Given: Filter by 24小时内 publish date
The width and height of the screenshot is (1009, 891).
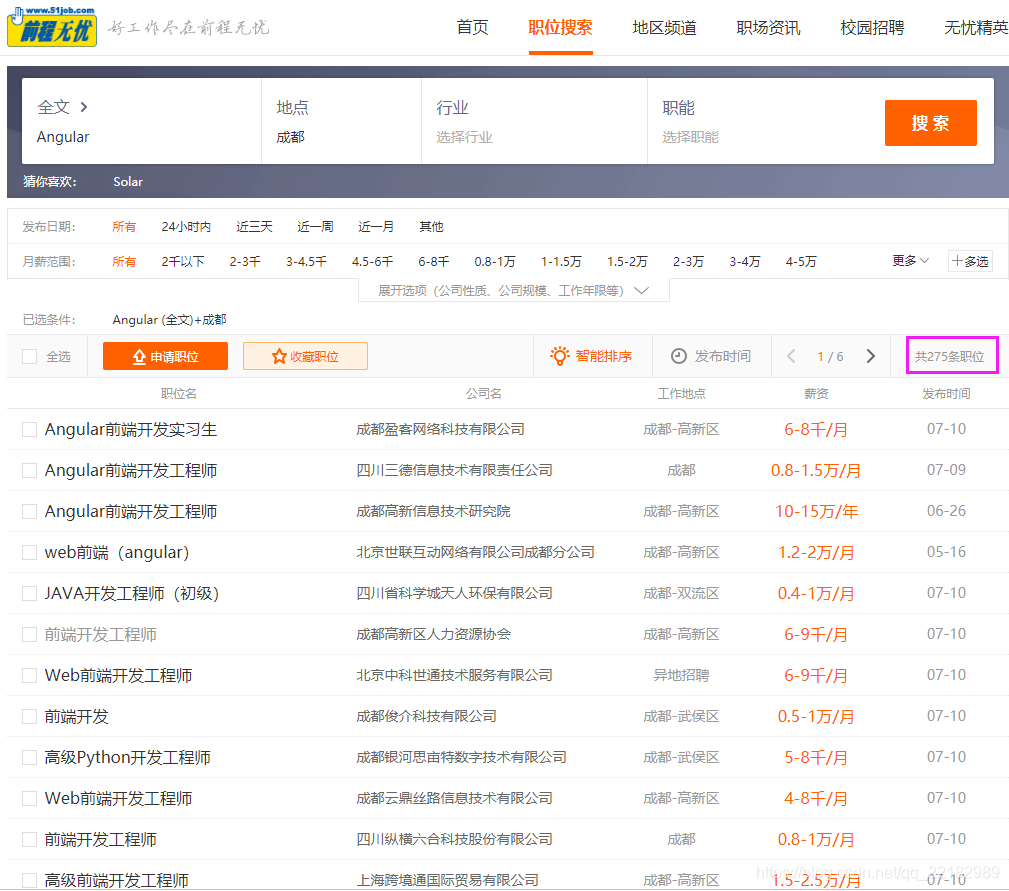Looking at the screenshot, I should [x=186, y=226].
